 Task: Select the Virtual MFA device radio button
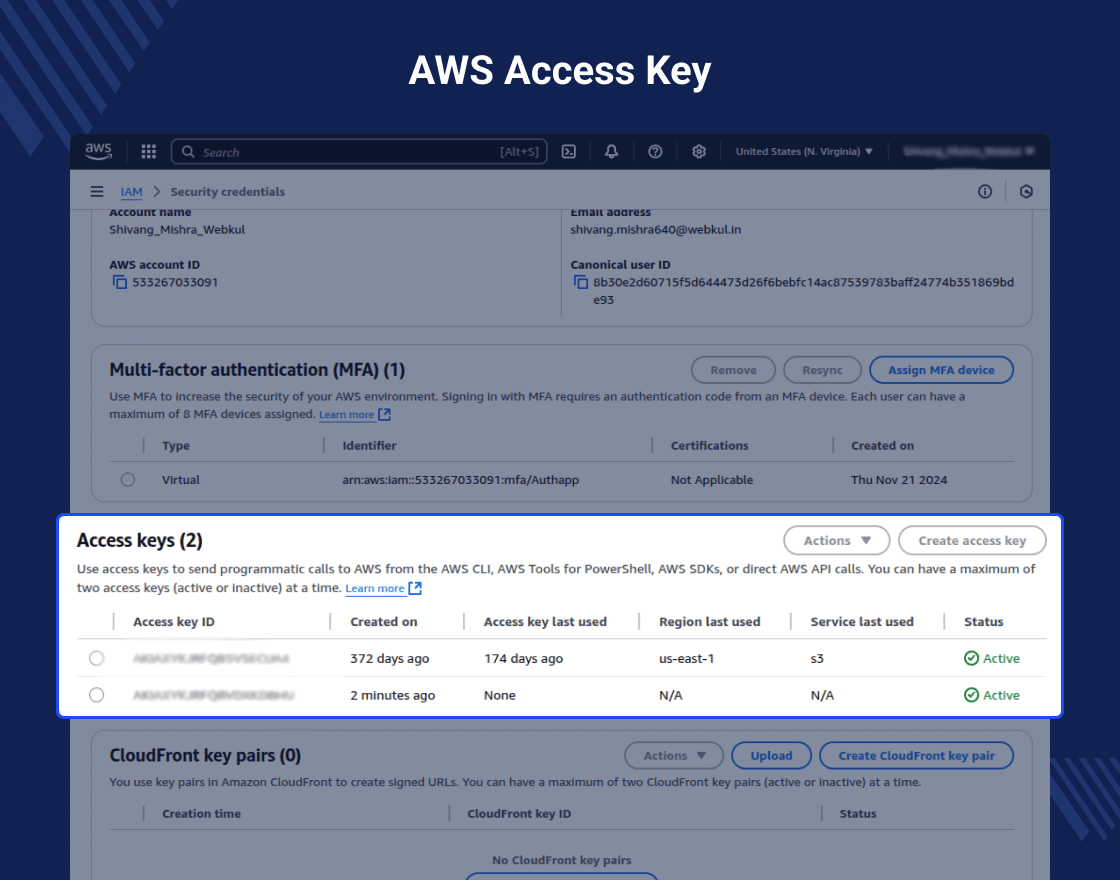(x=128, y=480)
